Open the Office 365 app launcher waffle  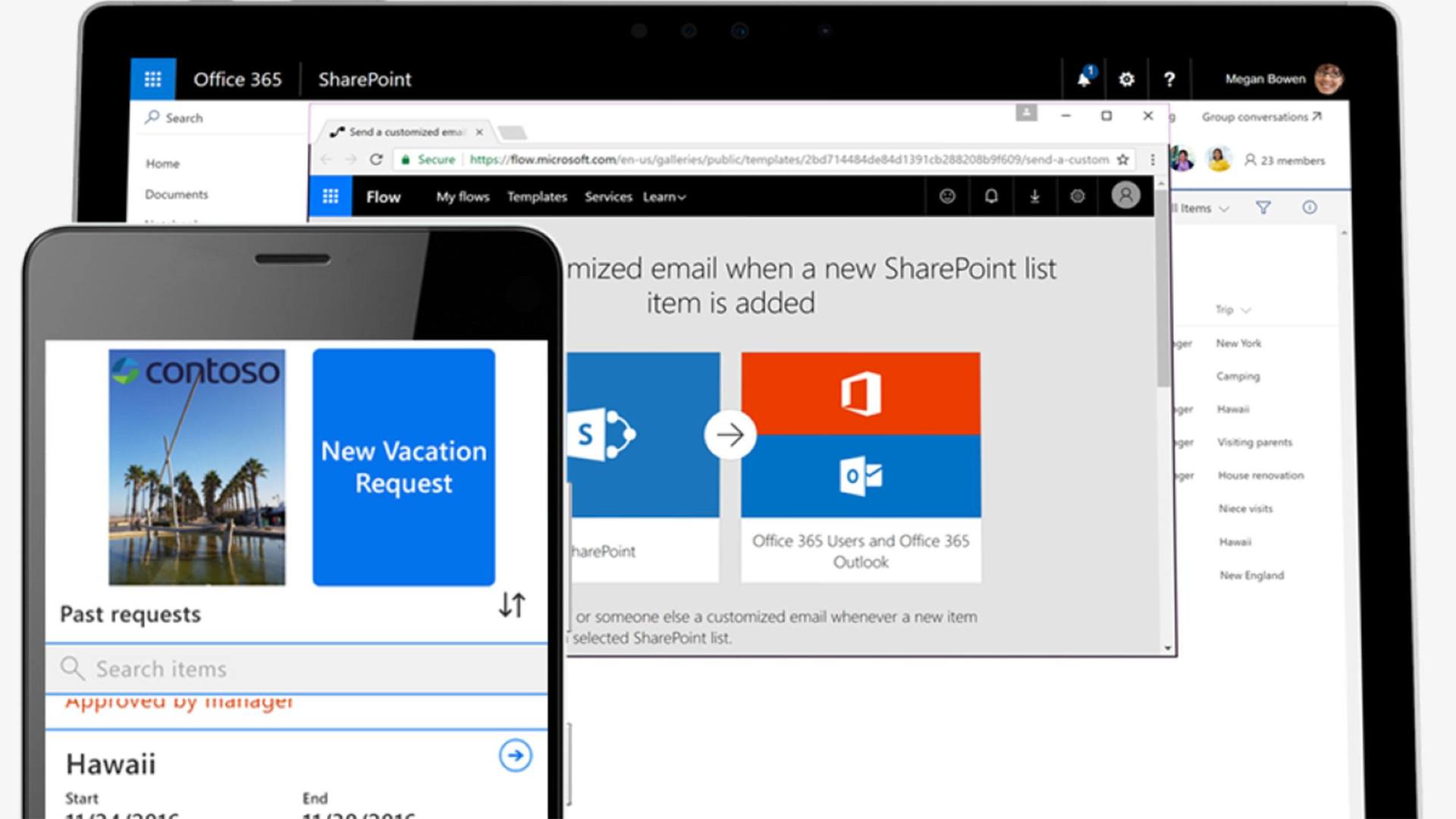(x=152, y=79)
